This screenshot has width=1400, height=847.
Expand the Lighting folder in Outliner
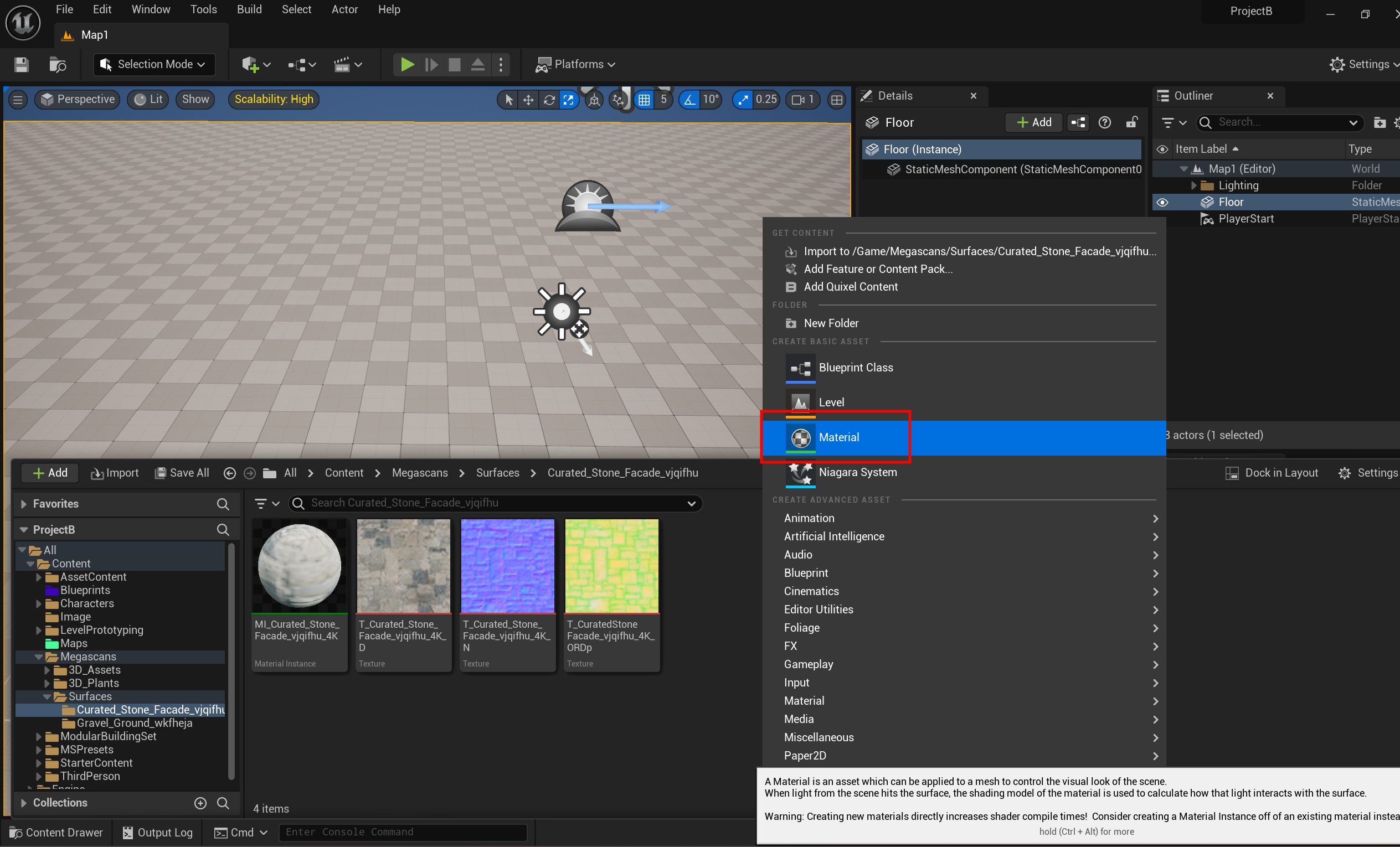[x=1194, y=185]
